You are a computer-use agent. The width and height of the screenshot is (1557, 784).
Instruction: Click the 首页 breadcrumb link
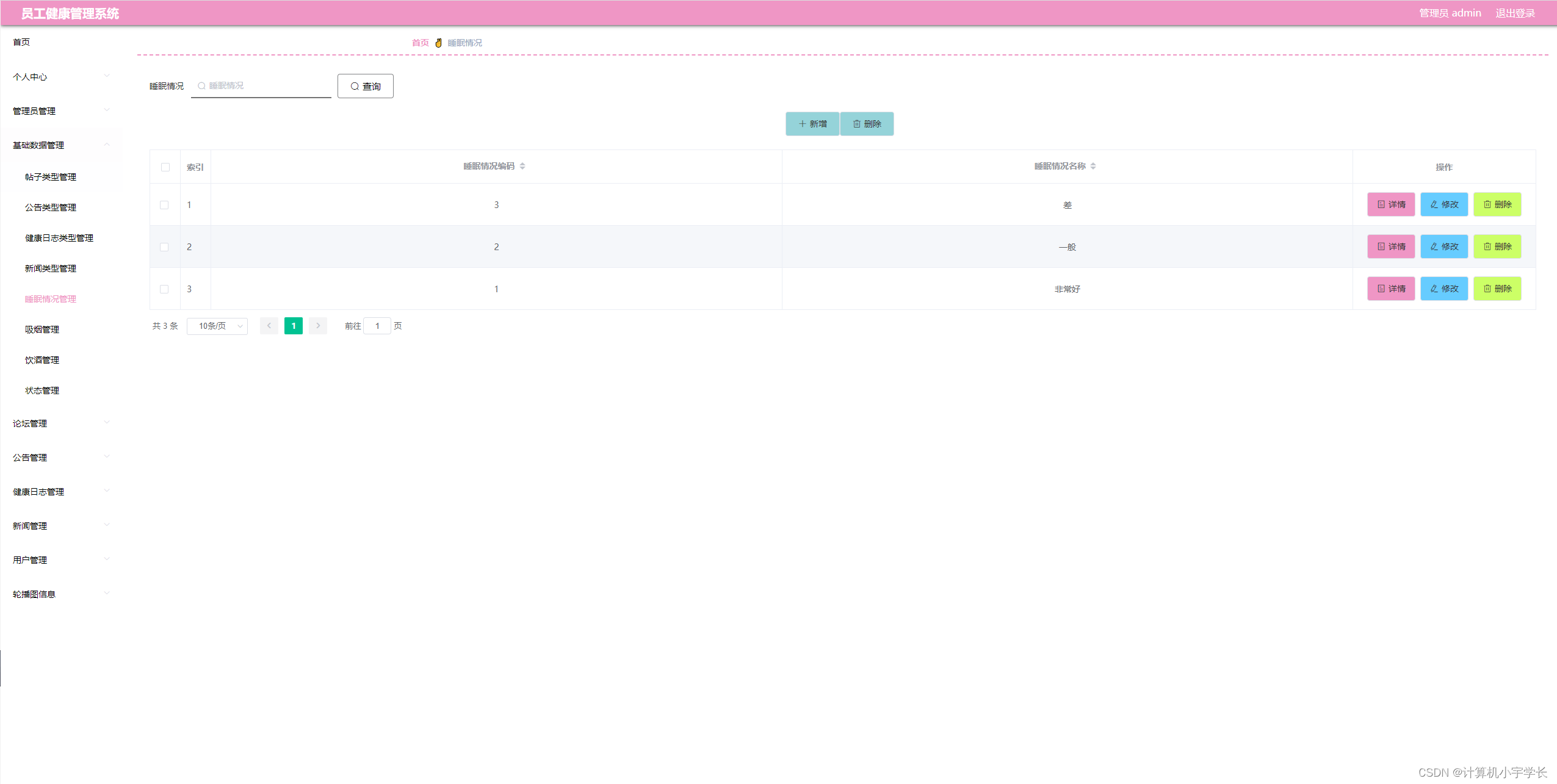[x=420, y=43]
